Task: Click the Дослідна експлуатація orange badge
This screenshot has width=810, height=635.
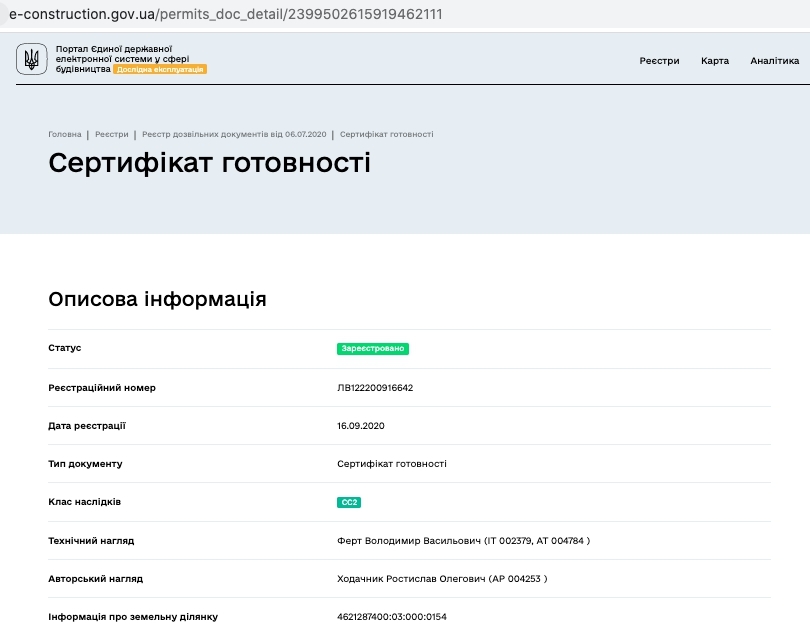Action: pyautogui.click(x=160, y=69)
